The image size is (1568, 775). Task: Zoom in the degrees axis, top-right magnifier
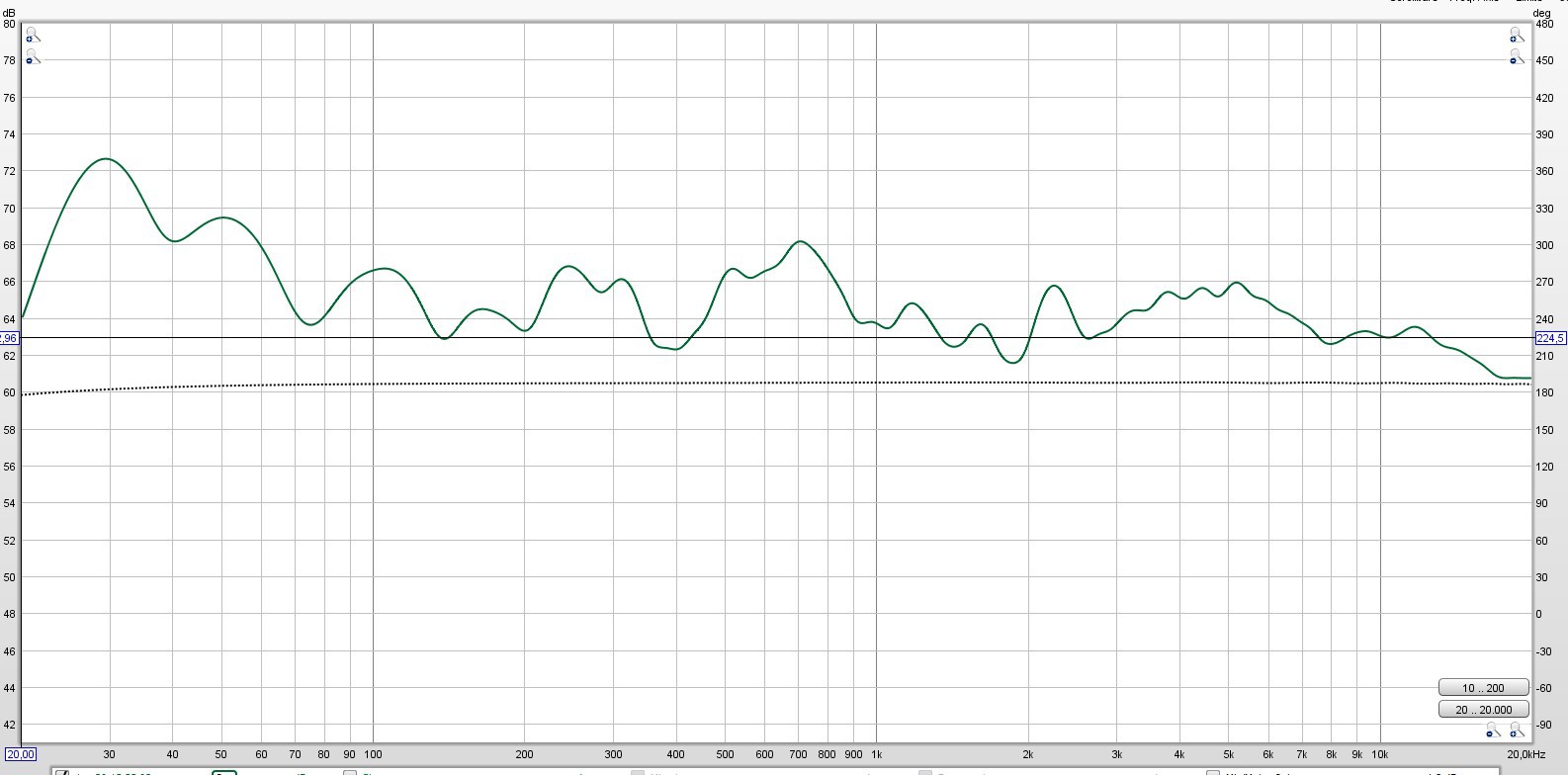click(1516, 36)
